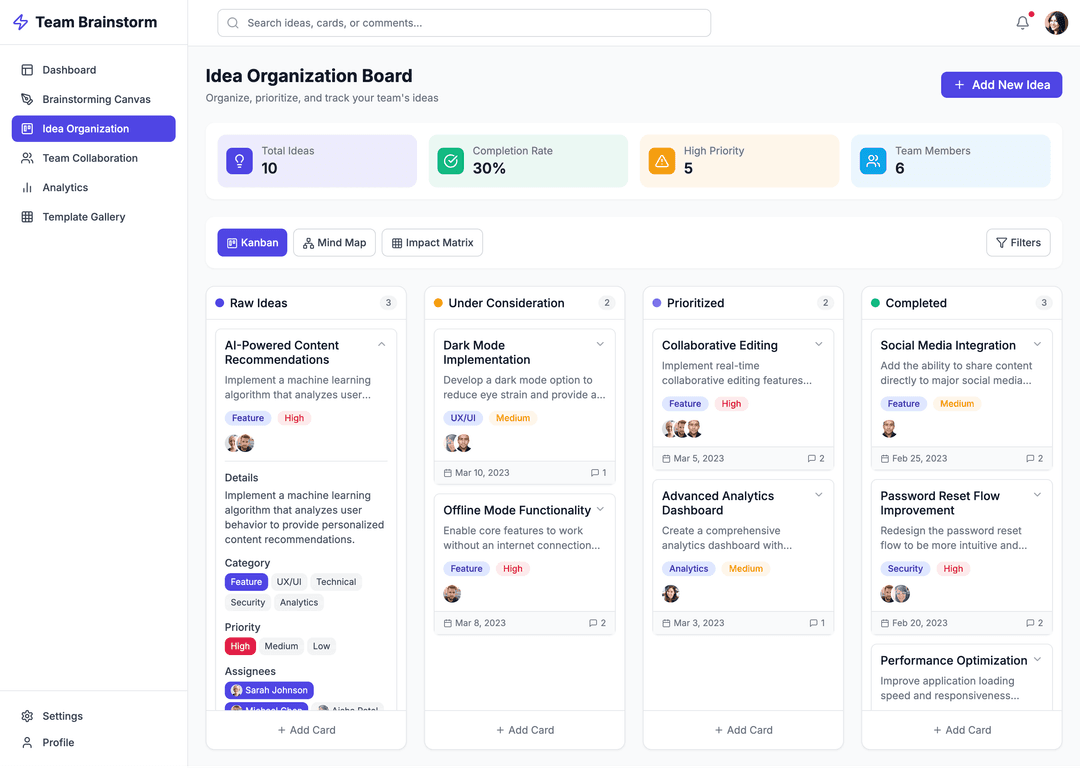Image resolution: width=1080 pixels, height=768 pixels.
Task: Switch to the Mind Map view
Action: click(334, 243)
